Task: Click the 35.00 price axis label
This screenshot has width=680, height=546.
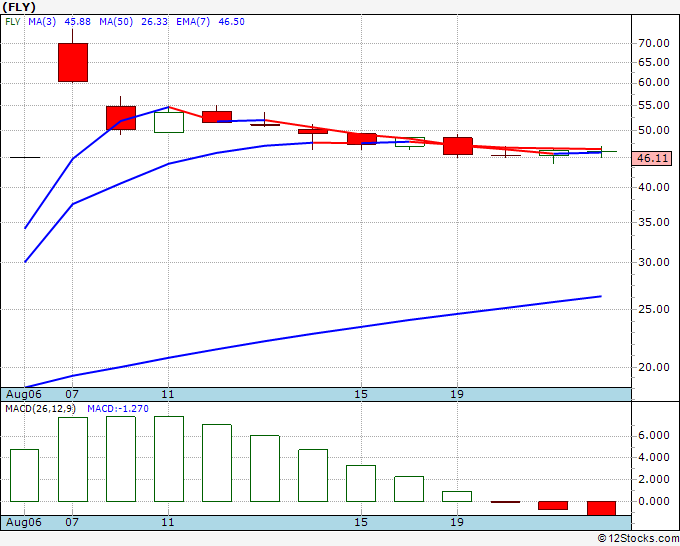Action: tap(654, 222)
